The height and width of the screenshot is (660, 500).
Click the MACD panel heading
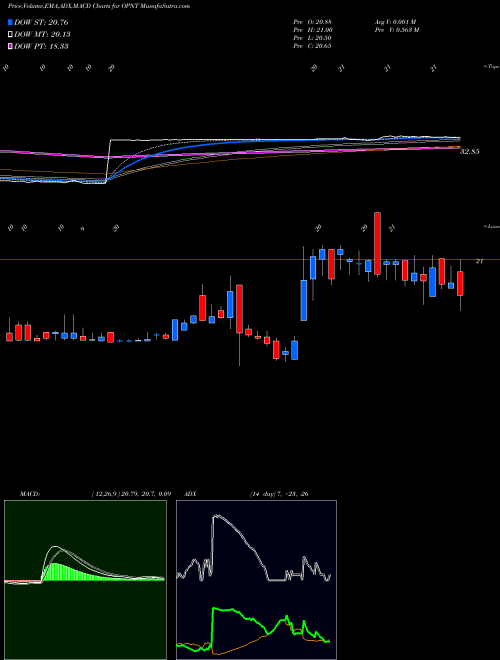(x=30, y=494)
